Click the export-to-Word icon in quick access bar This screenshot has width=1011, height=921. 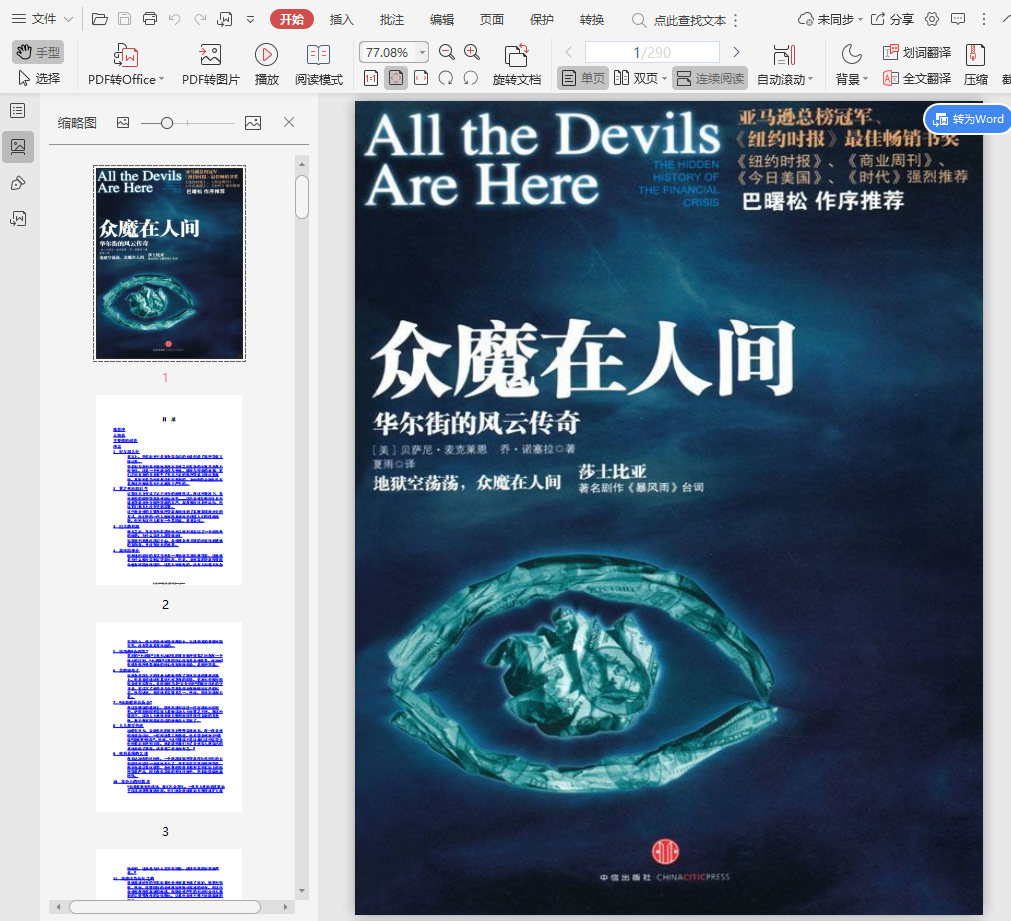[x=225, y=19]
